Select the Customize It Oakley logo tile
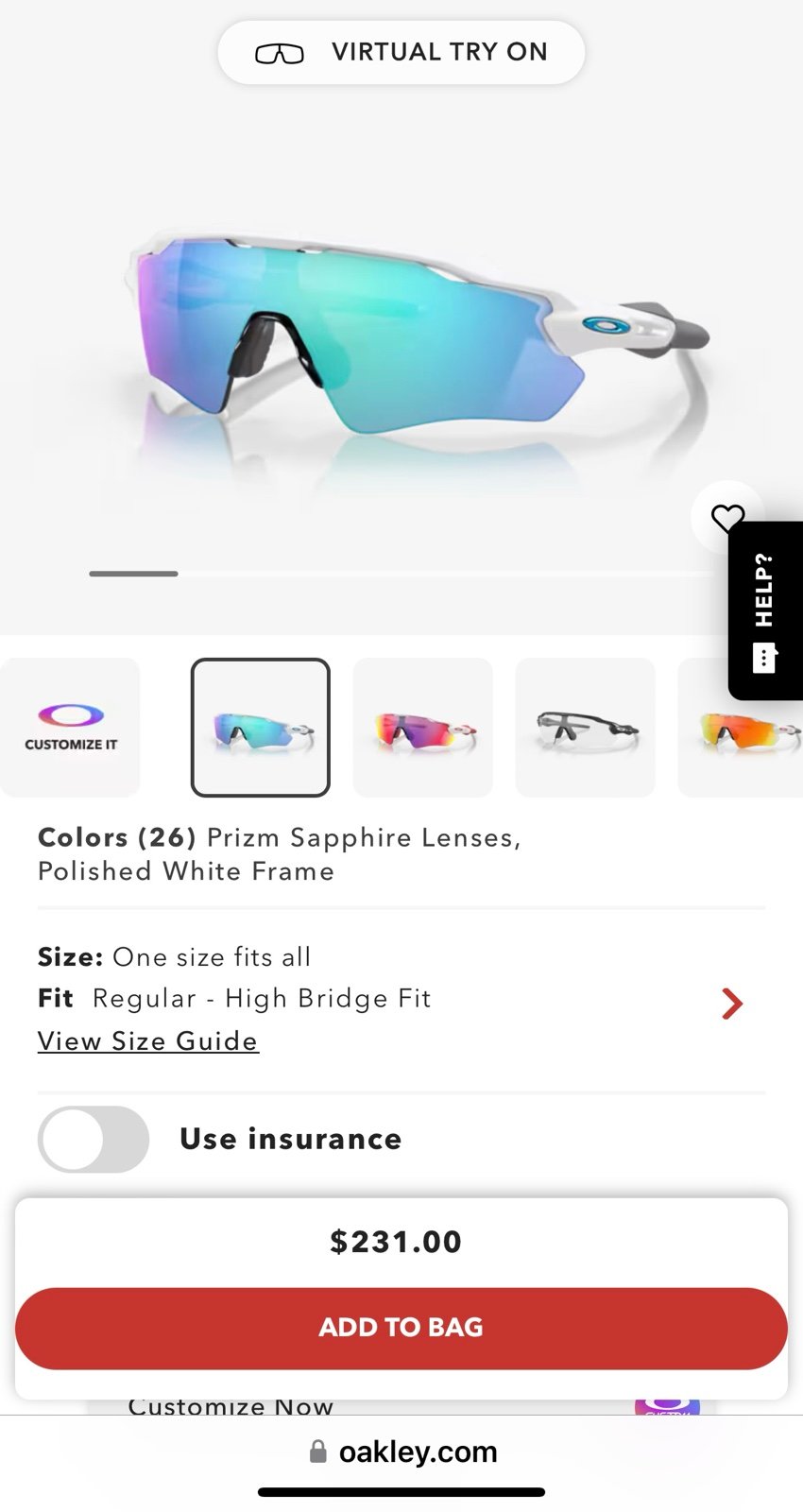The width and height of the screenshot is (803, 1512). (x=71, y=728)
